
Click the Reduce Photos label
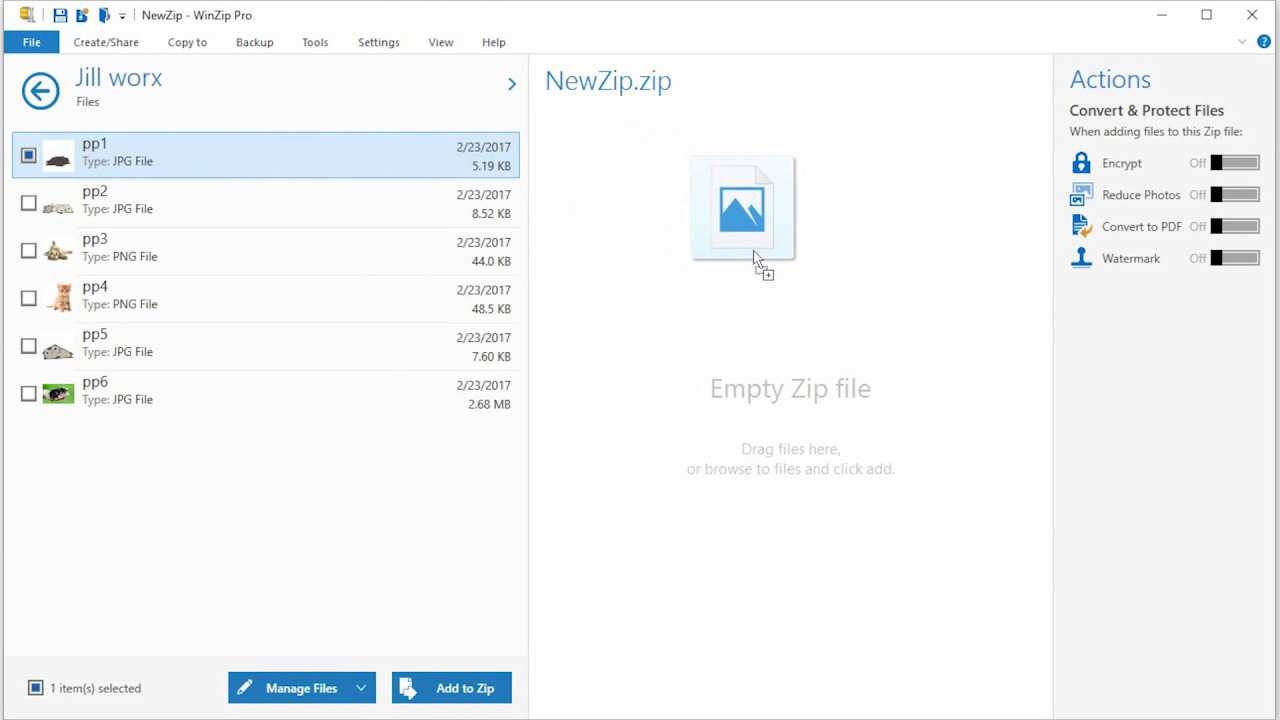pyautogui.click(x=1141, y=195)
